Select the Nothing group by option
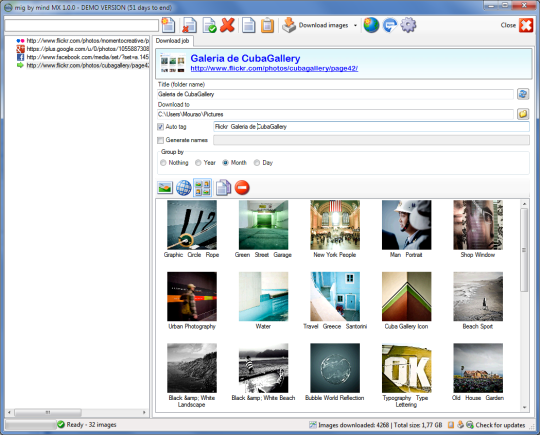 pos(174,163)
